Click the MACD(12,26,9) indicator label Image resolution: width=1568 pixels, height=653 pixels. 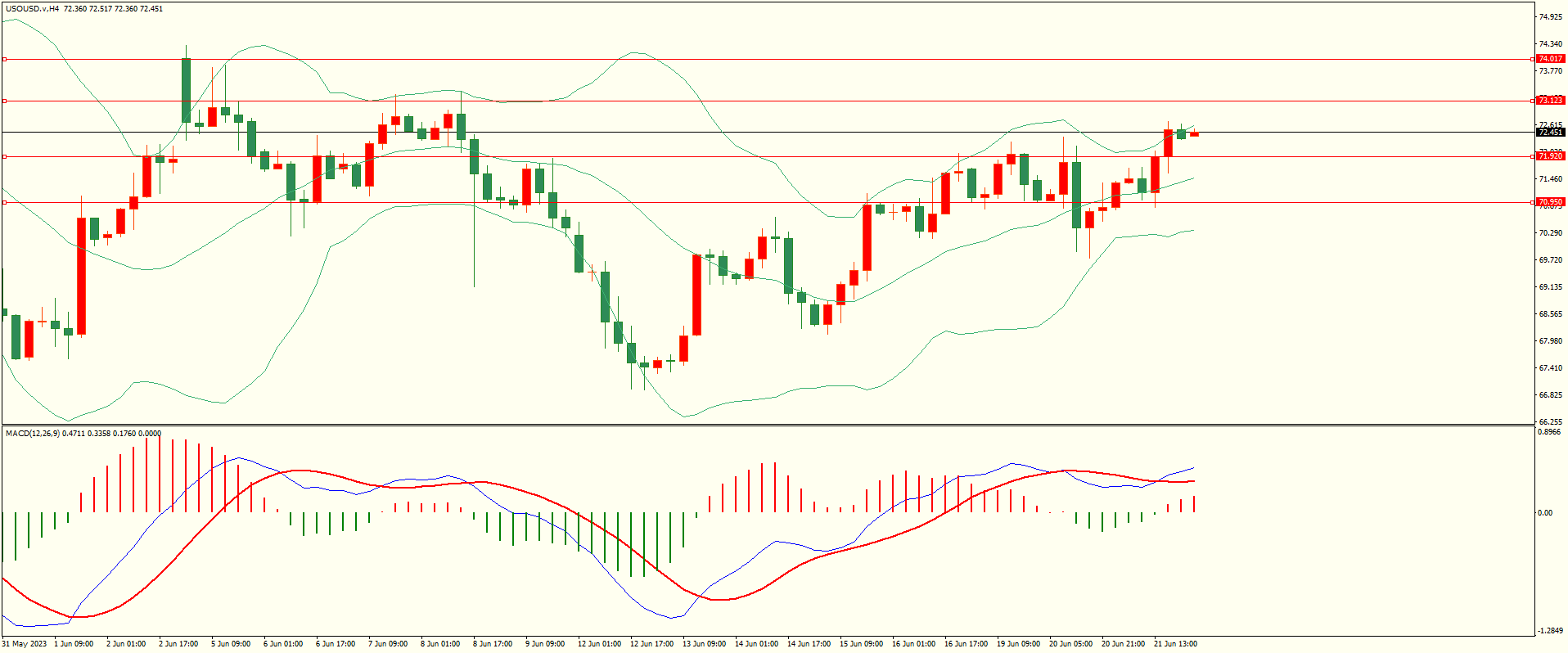[x=32, y=433]
